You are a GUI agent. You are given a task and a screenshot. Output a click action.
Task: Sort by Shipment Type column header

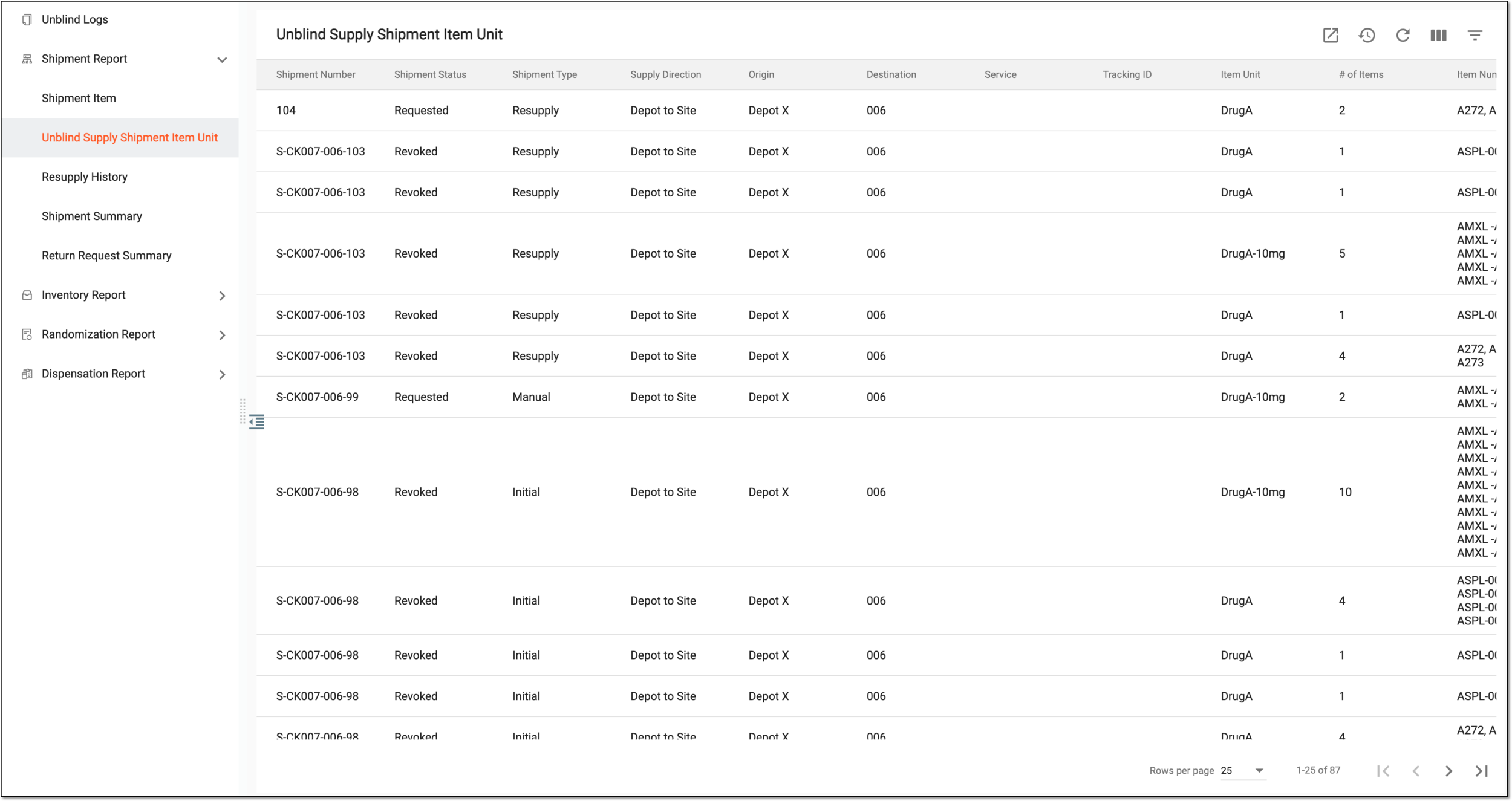pyautogui.click(x=544, y=74)
